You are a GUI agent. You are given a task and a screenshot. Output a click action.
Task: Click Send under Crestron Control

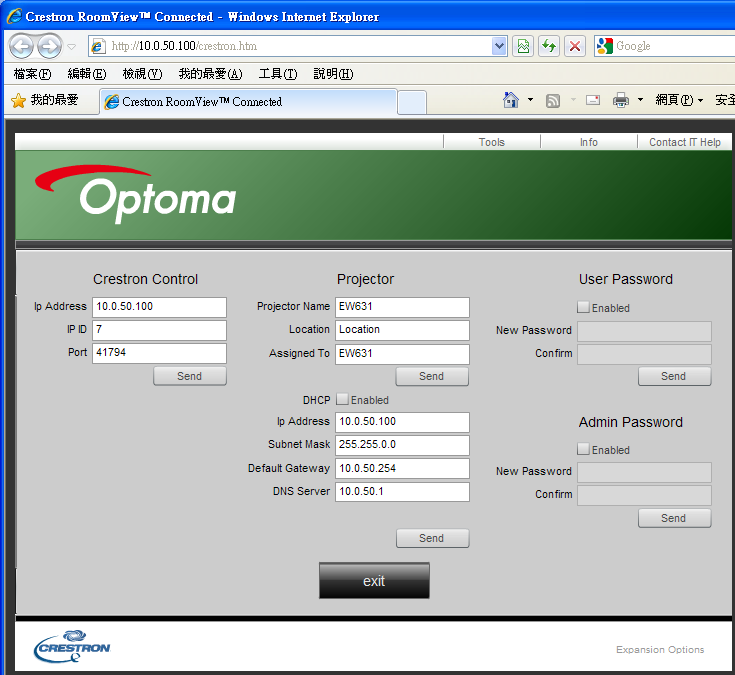pyautogui.click(x=189, y=376)
